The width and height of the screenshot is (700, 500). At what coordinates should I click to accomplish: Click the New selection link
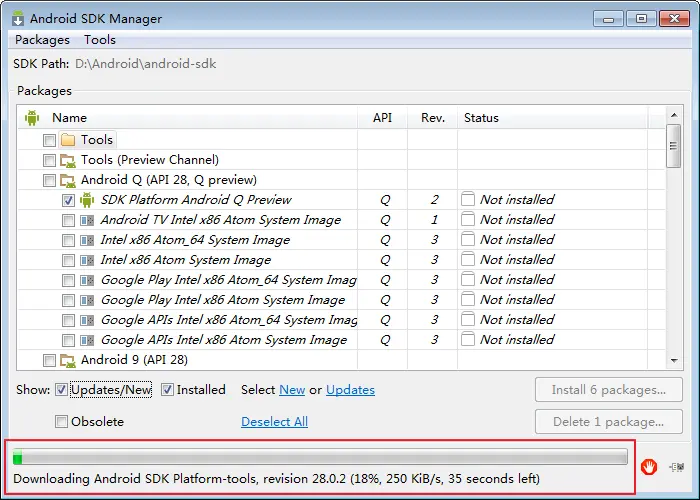292,390
